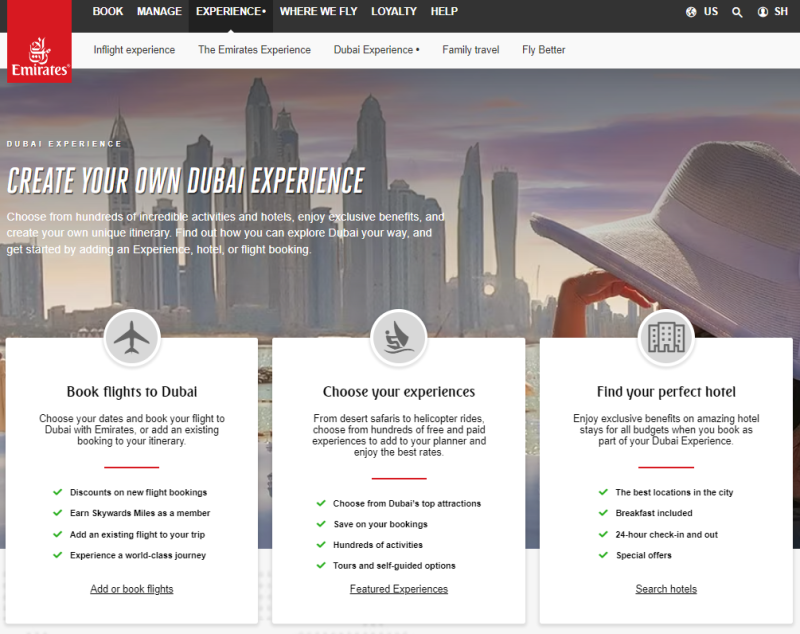This screenshot has height=634, width=800.
Task: Click 'Breakfast included' text
Action: pyautogui.click(x=654, y=513)
